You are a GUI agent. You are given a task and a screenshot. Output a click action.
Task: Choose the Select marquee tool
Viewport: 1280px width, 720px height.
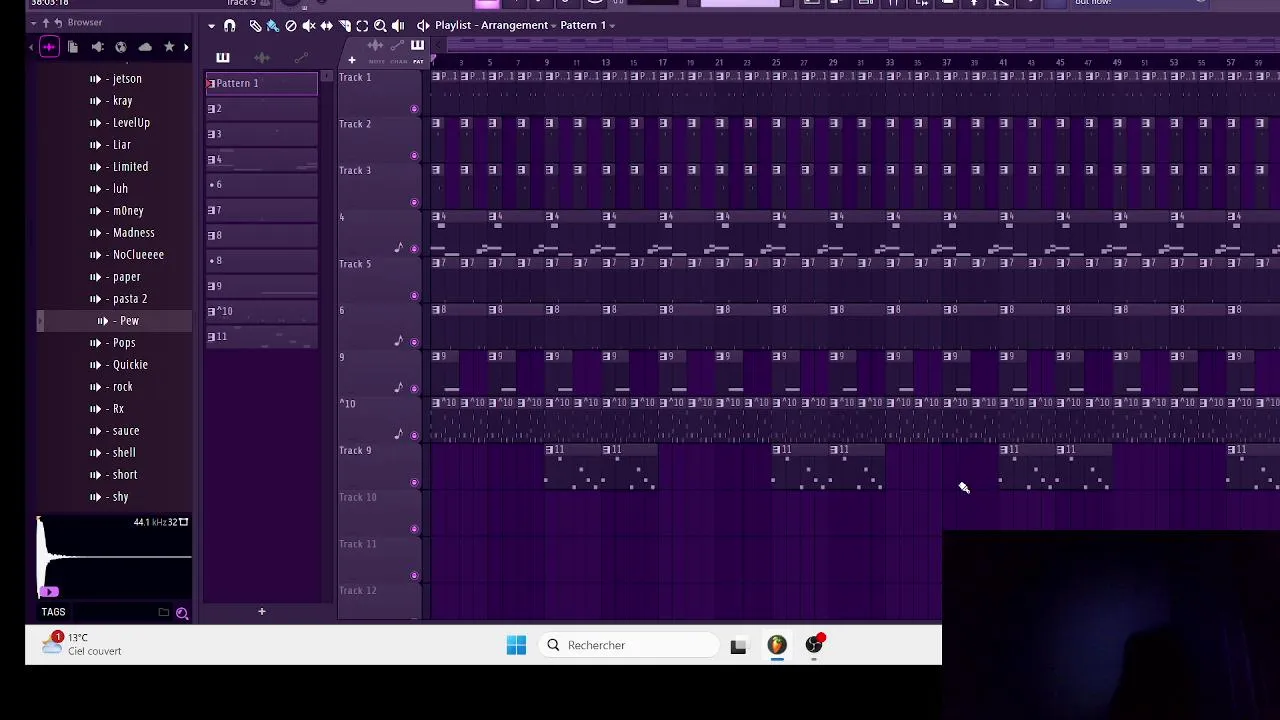coord(362,25)
